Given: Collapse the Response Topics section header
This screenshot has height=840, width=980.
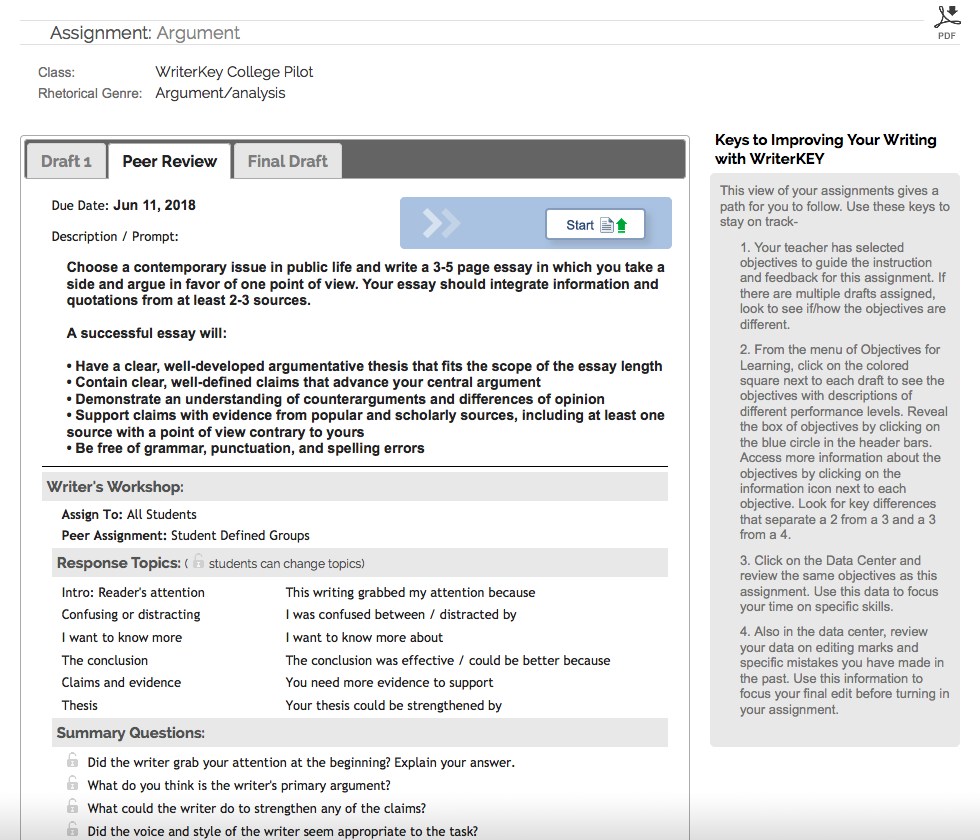Looking at the screenshot, I should [118, 563].
